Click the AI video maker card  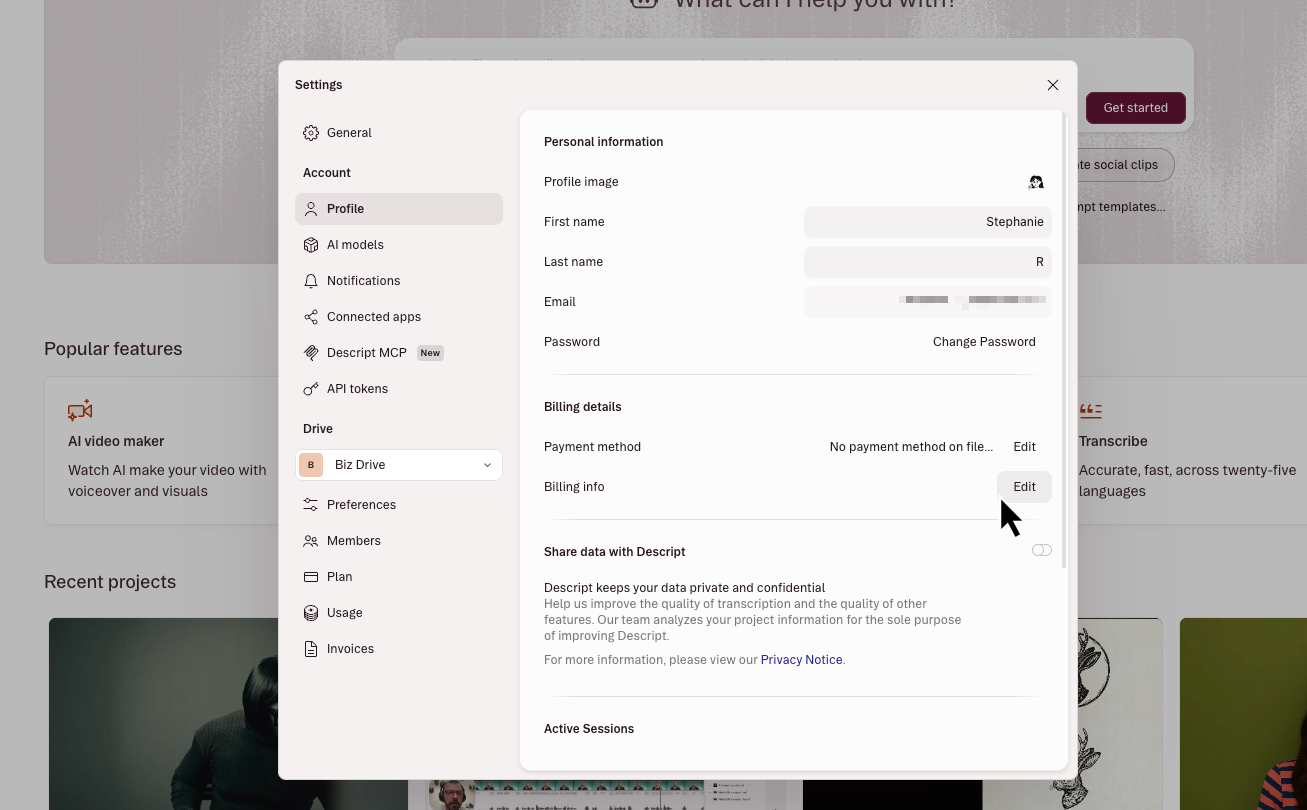[x=161, y=450]
